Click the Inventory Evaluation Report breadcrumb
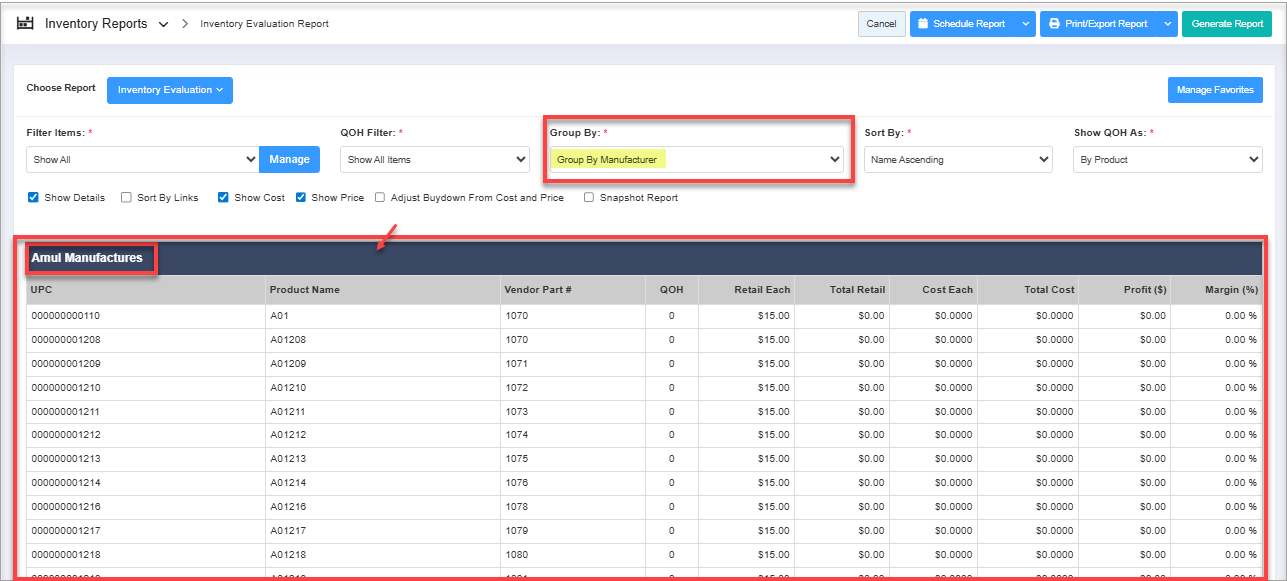The width and height of the screenshot is (1287, 581). tap(264, 24)
